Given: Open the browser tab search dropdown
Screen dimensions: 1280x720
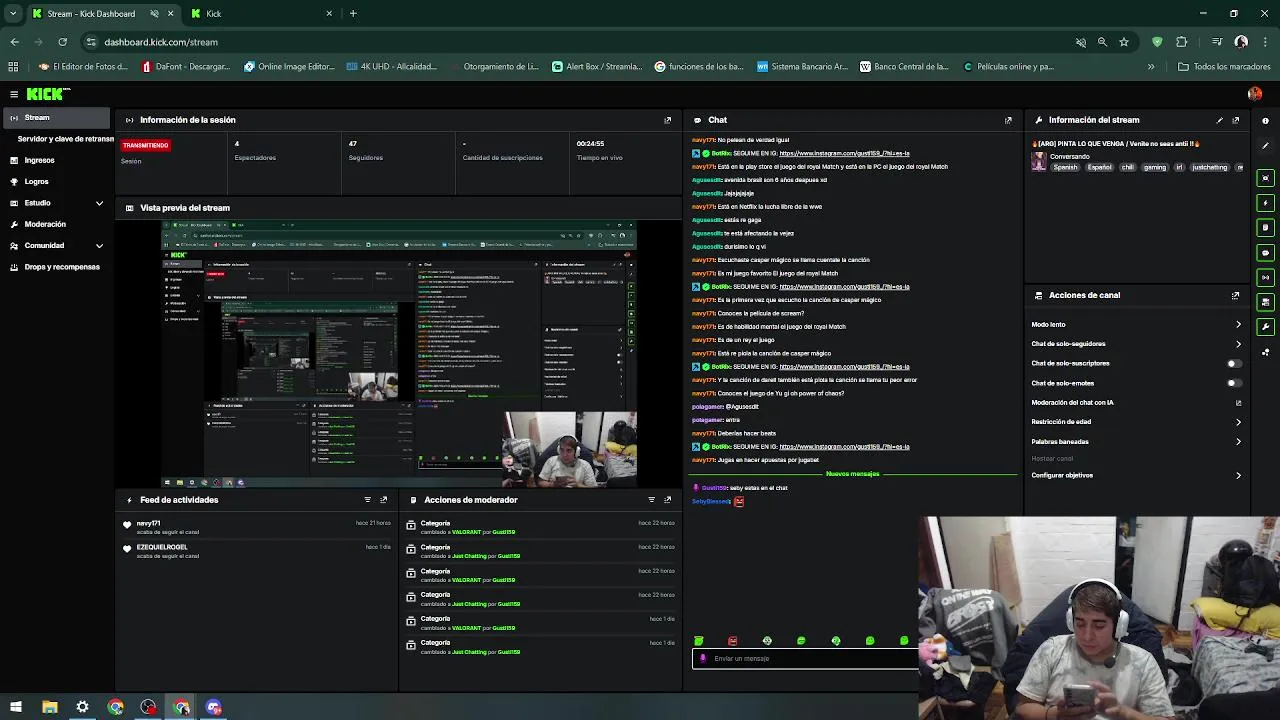Looking at the screenshot, I should pyautogui.click(x=13, y=14).
